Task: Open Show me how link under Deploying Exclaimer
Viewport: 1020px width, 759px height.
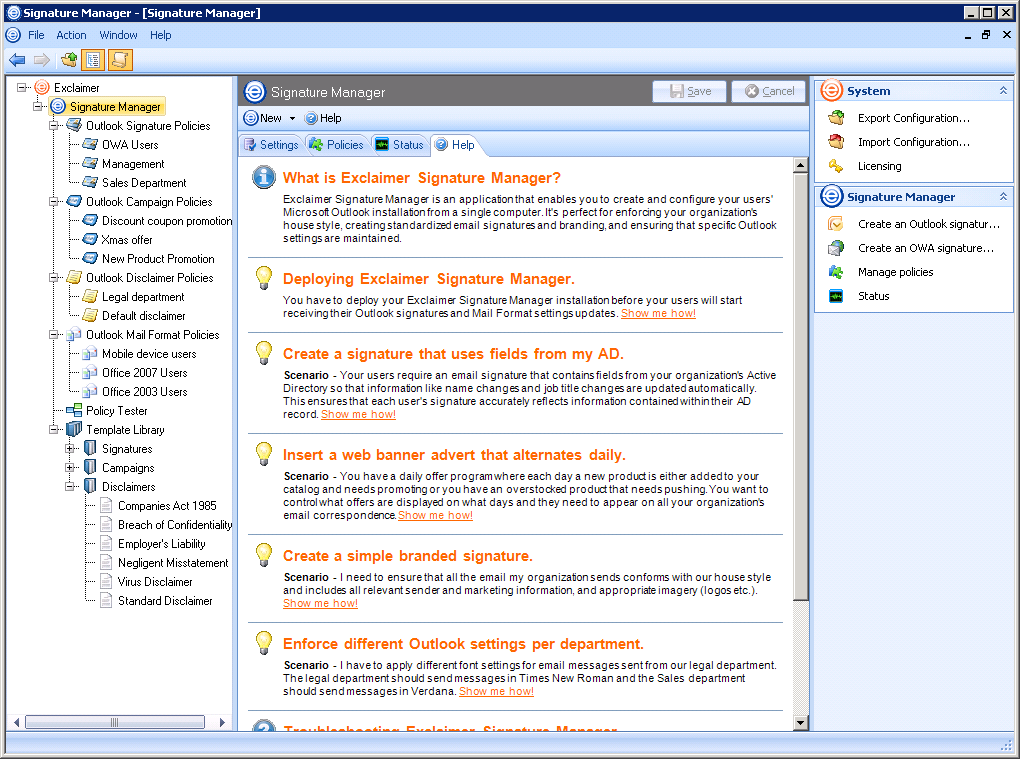Action: [658, 313]
